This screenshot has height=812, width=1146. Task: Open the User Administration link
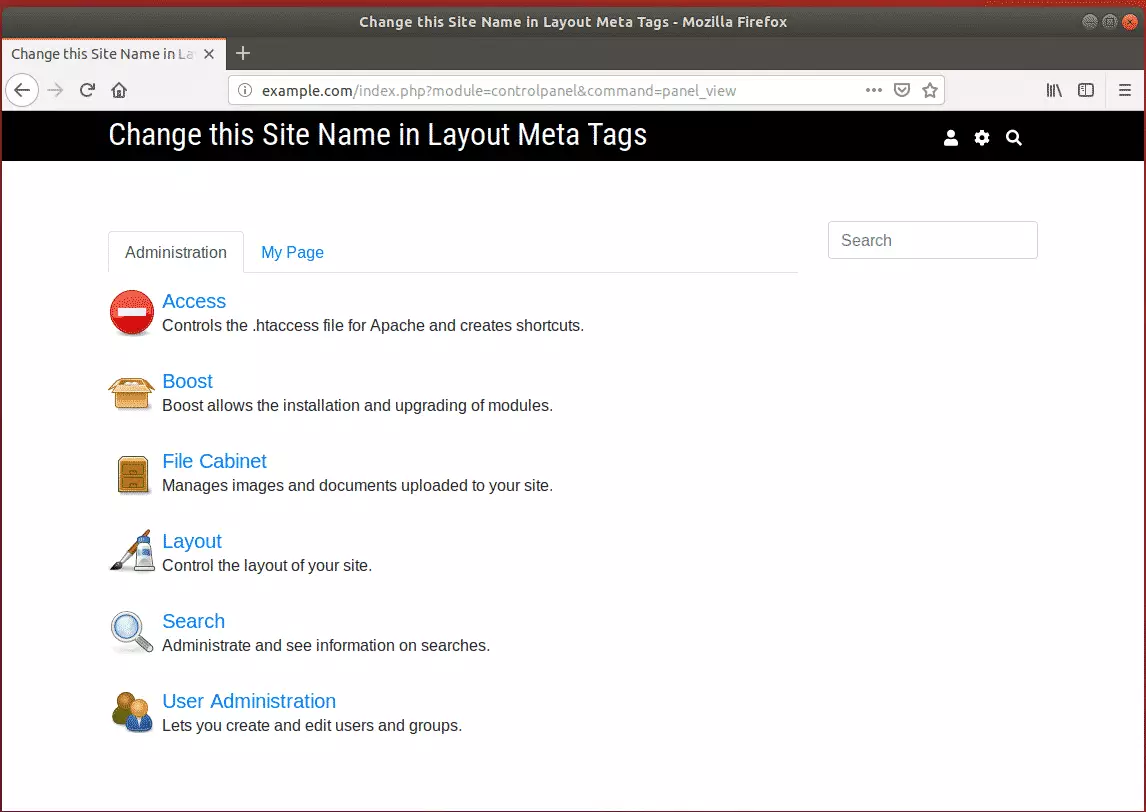click(249, 702)
